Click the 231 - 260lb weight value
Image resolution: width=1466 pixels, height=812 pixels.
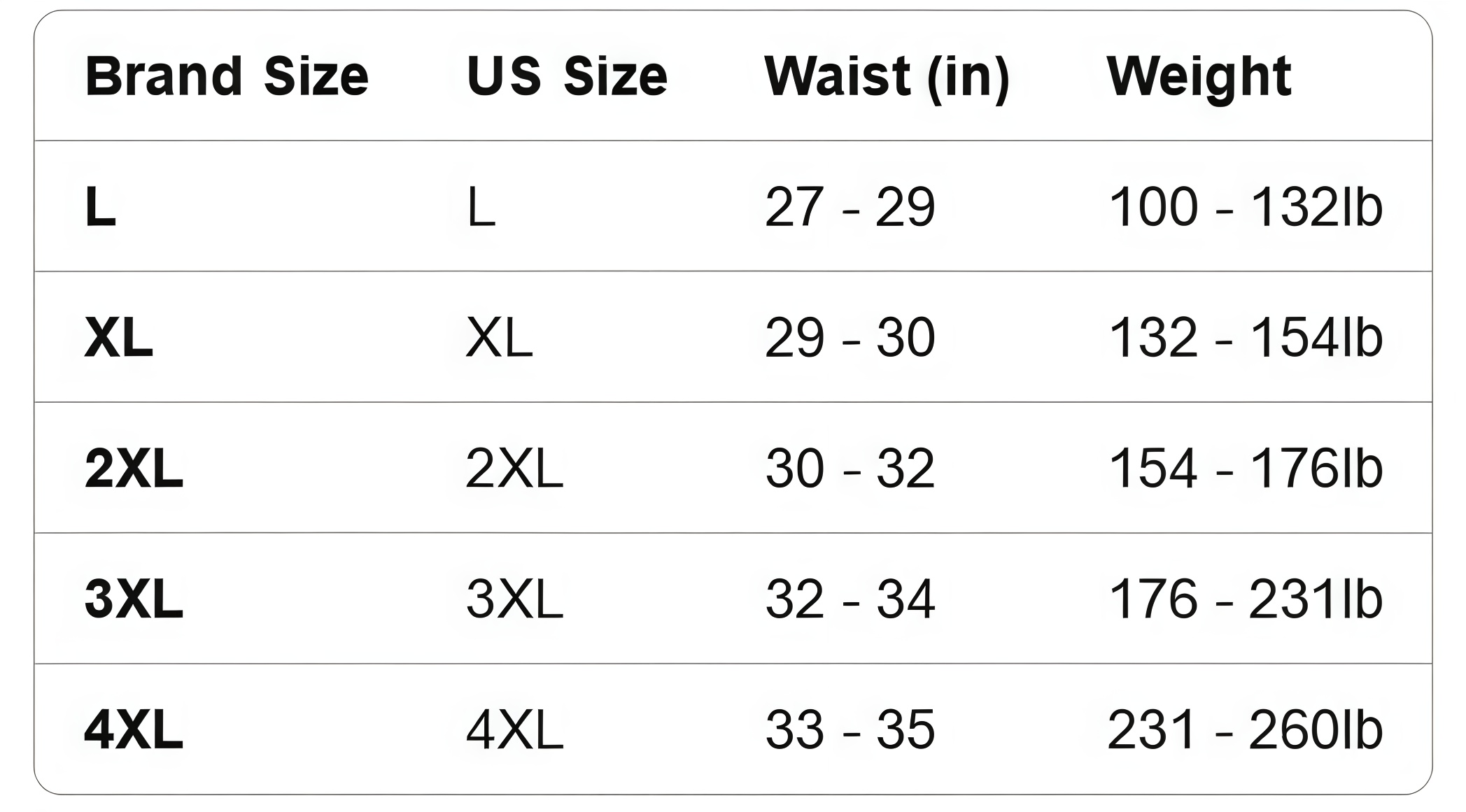pos(1246,730)
